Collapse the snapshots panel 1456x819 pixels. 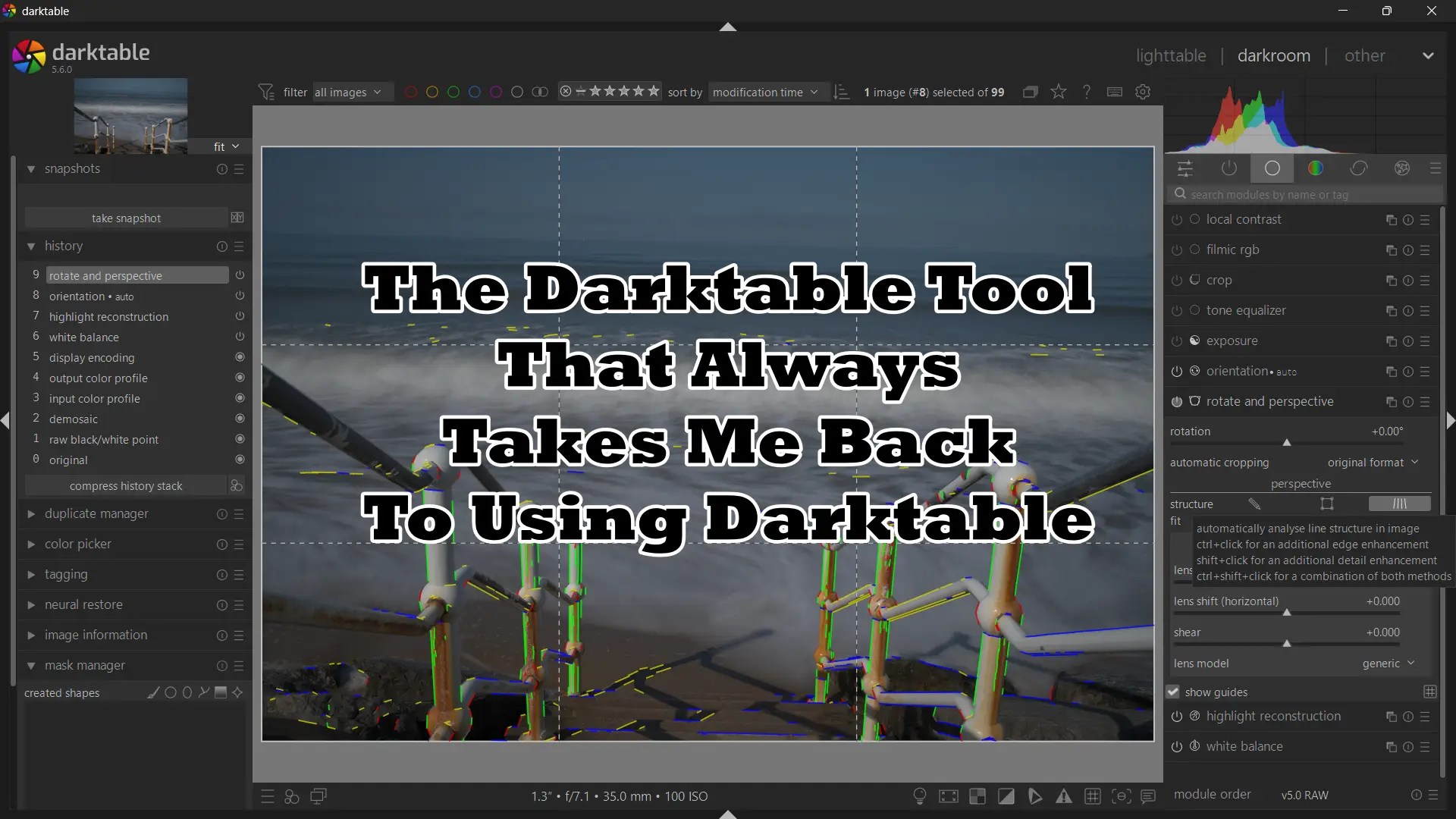pyautogui.click(x=31, y=169)
